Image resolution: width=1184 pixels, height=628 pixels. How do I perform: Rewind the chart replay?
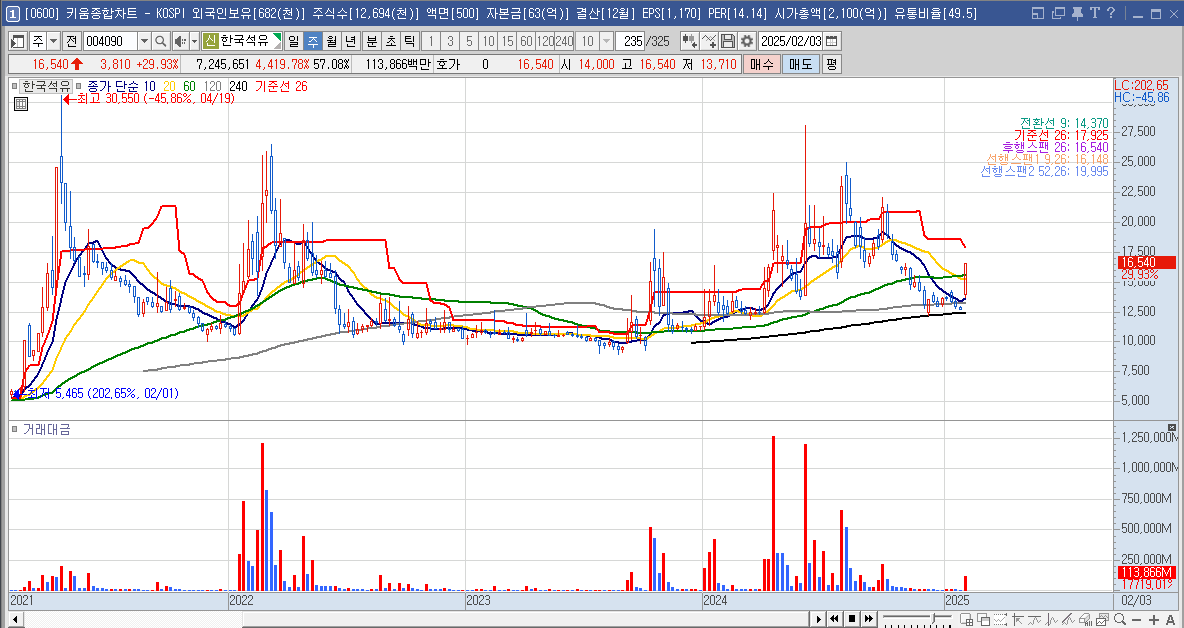point(834,619)
